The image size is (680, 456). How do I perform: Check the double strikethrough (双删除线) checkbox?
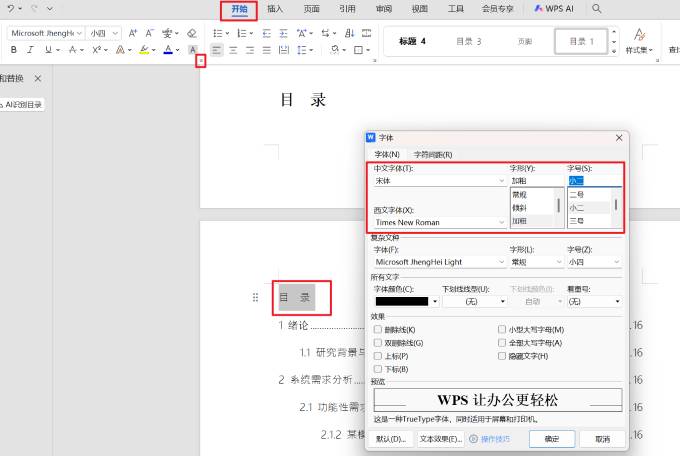pos(378,343)
